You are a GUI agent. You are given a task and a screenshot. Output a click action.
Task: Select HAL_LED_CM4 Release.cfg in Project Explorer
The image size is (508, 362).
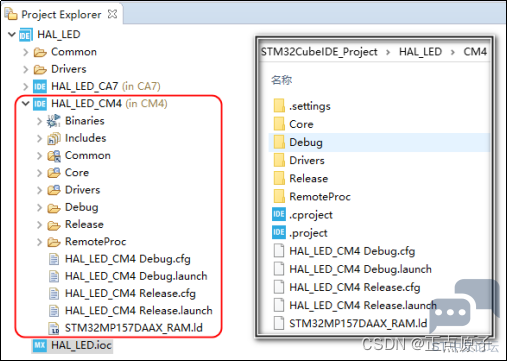point(130,294)
